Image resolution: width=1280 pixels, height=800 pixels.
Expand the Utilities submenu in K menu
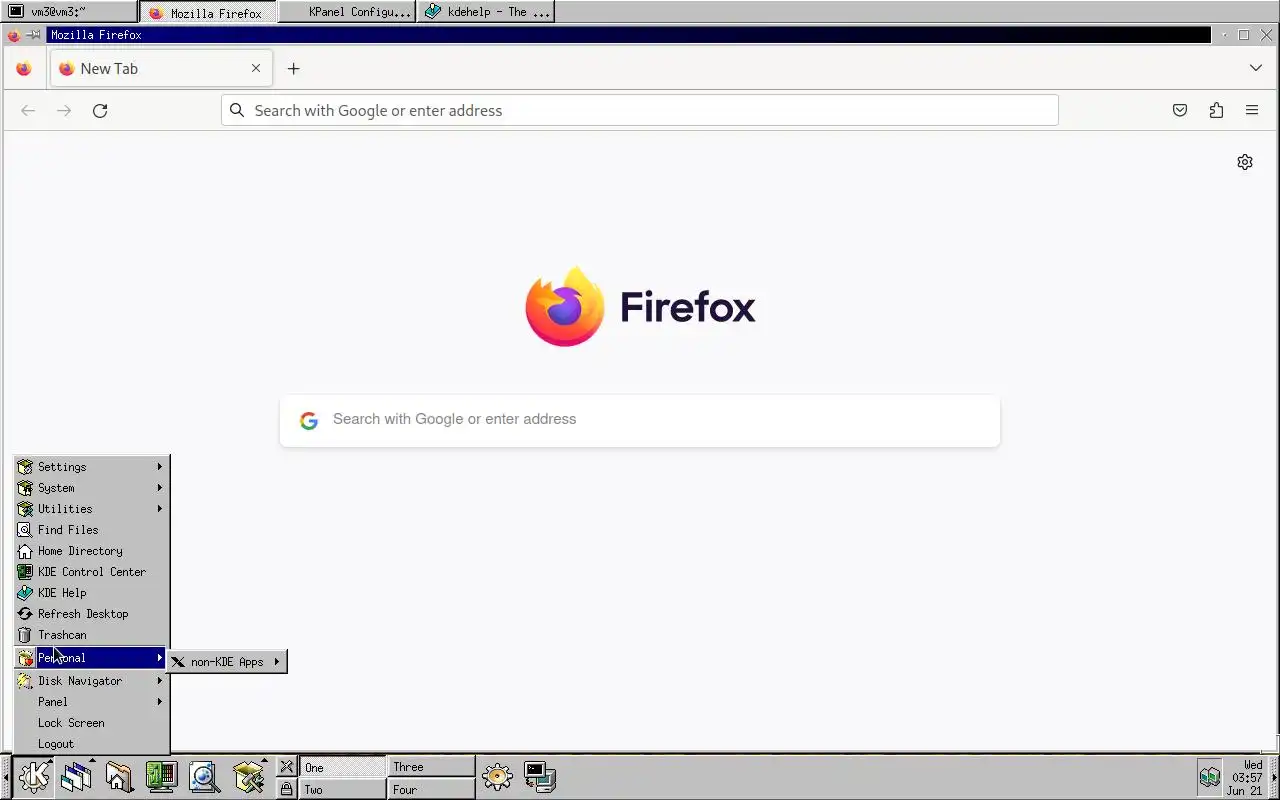(92, 509)
